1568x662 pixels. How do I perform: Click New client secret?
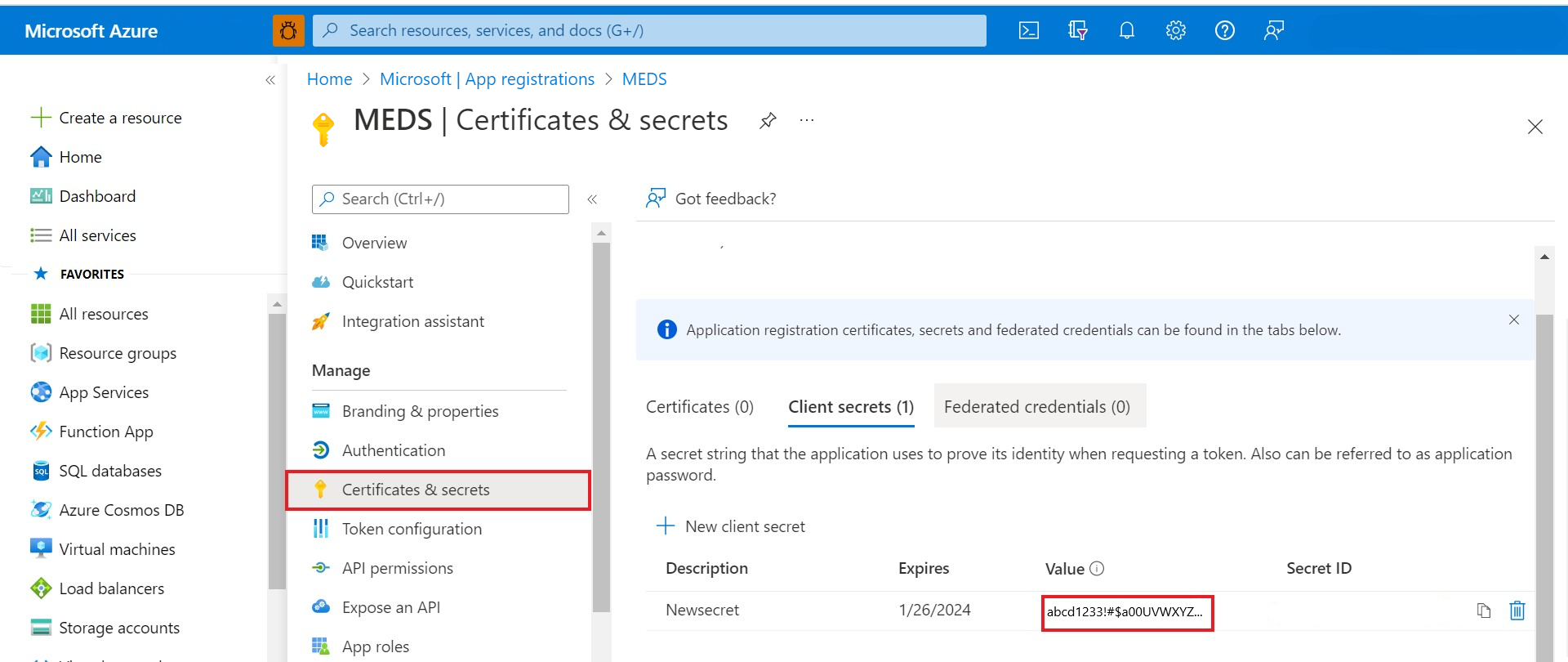pos(731,526)
